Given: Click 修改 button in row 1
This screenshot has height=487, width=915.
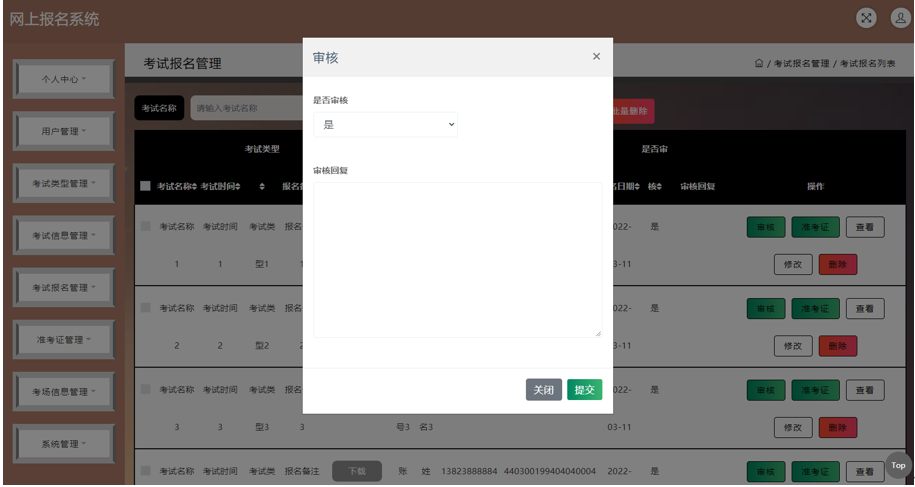Looking at the screenshot, I should click(x=793, y=264).
